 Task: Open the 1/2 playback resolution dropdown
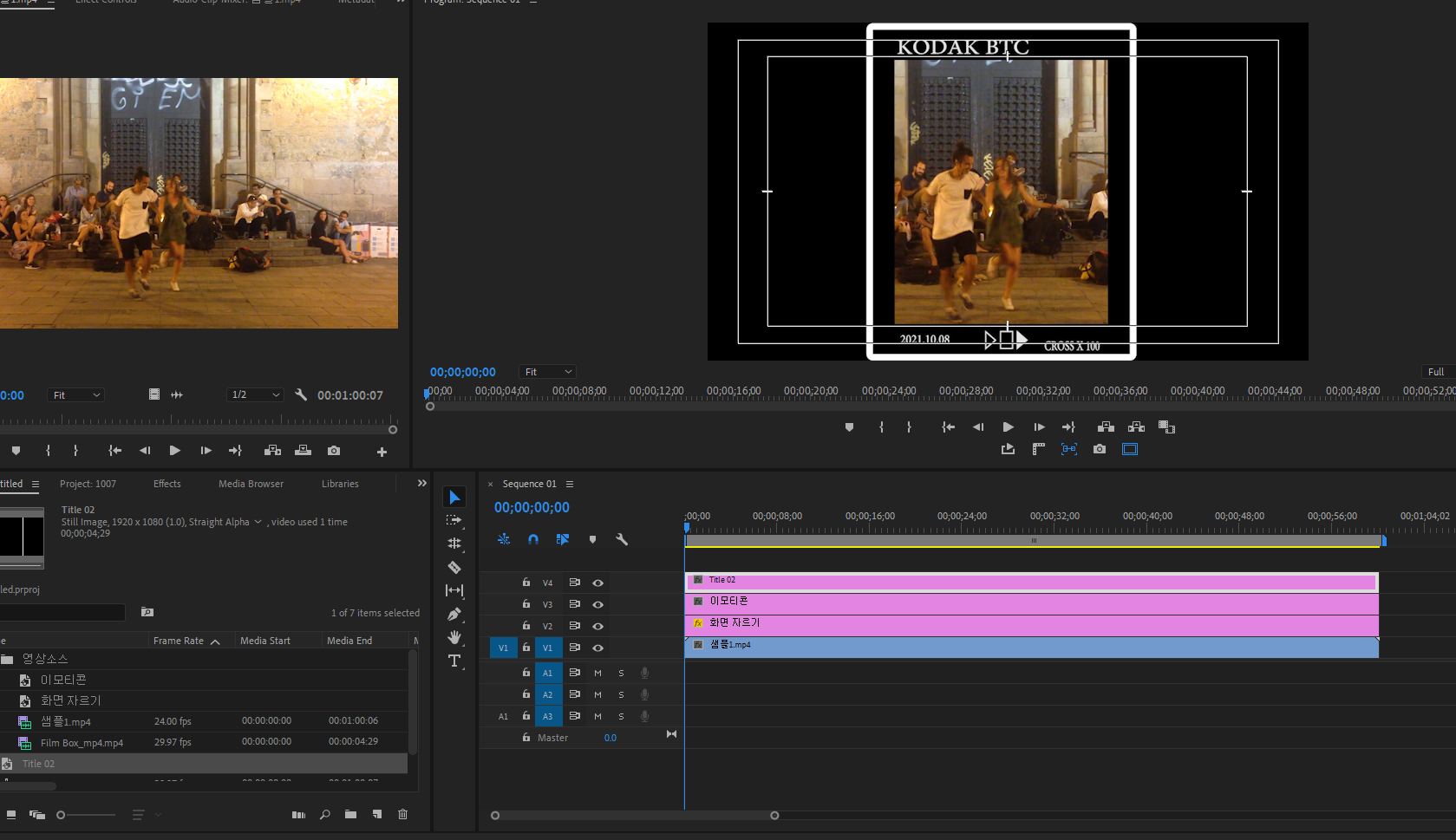[256, 395]
